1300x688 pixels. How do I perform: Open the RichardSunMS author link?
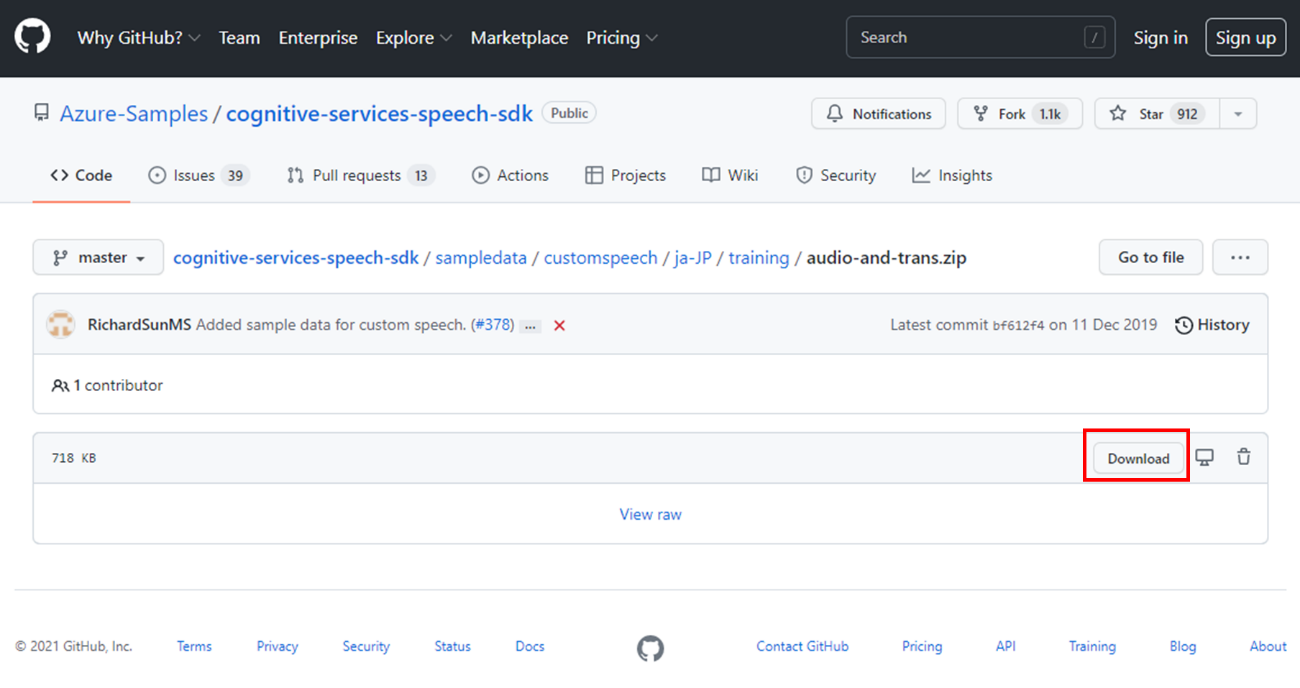[139, 325]
